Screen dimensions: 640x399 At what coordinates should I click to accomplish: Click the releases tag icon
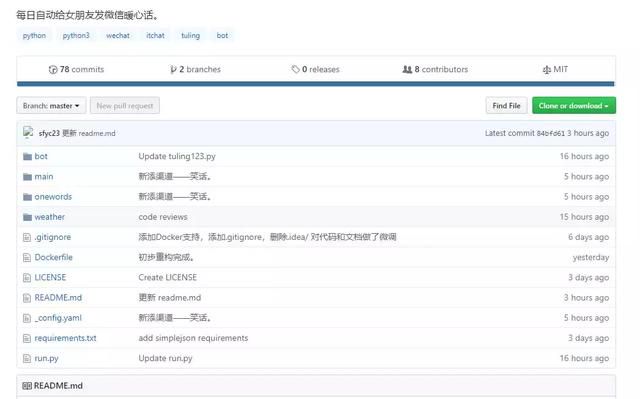(x=295, y=69)
